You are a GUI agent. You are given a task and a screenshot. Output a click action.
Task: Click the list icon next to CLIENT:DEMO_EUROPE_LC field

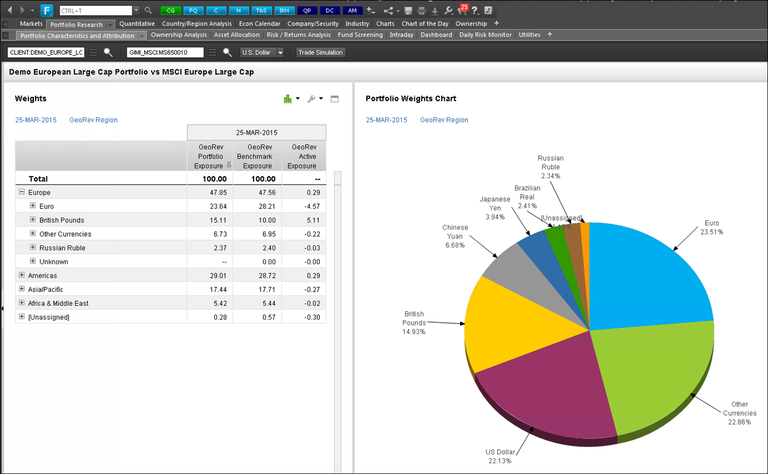coord(93,52)
